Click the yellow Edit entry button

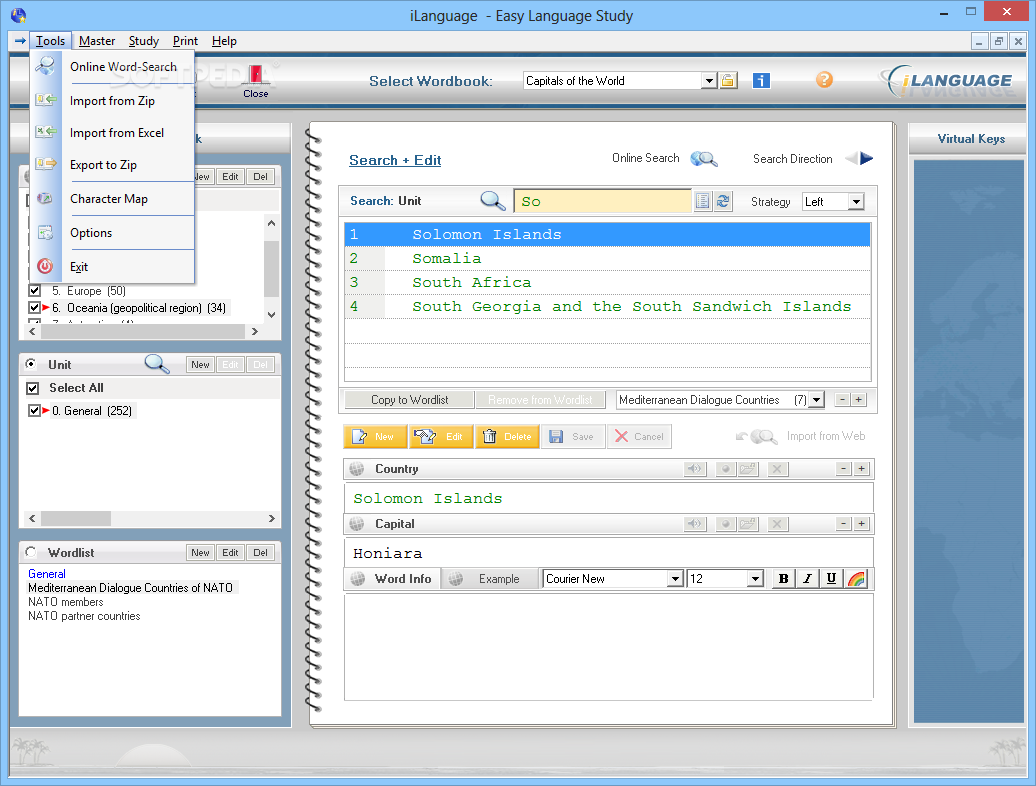point(441,437)
